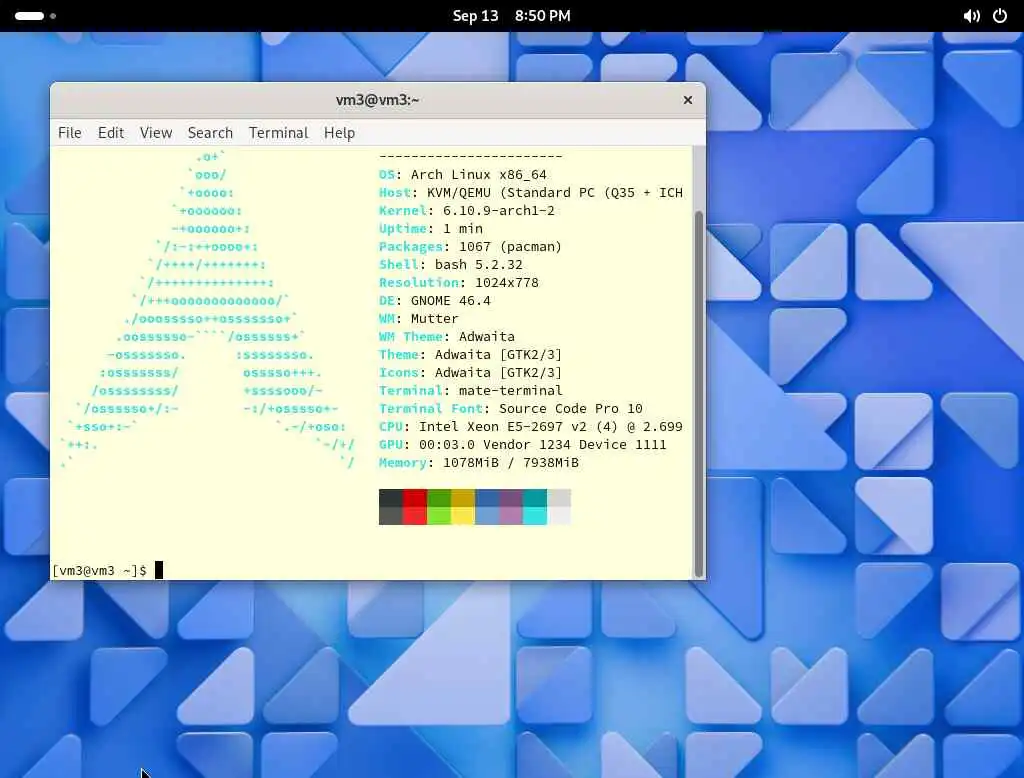This screenshot has height=778, width=1024.
Task: Open the Search menu
Action: tap(210, 133)
